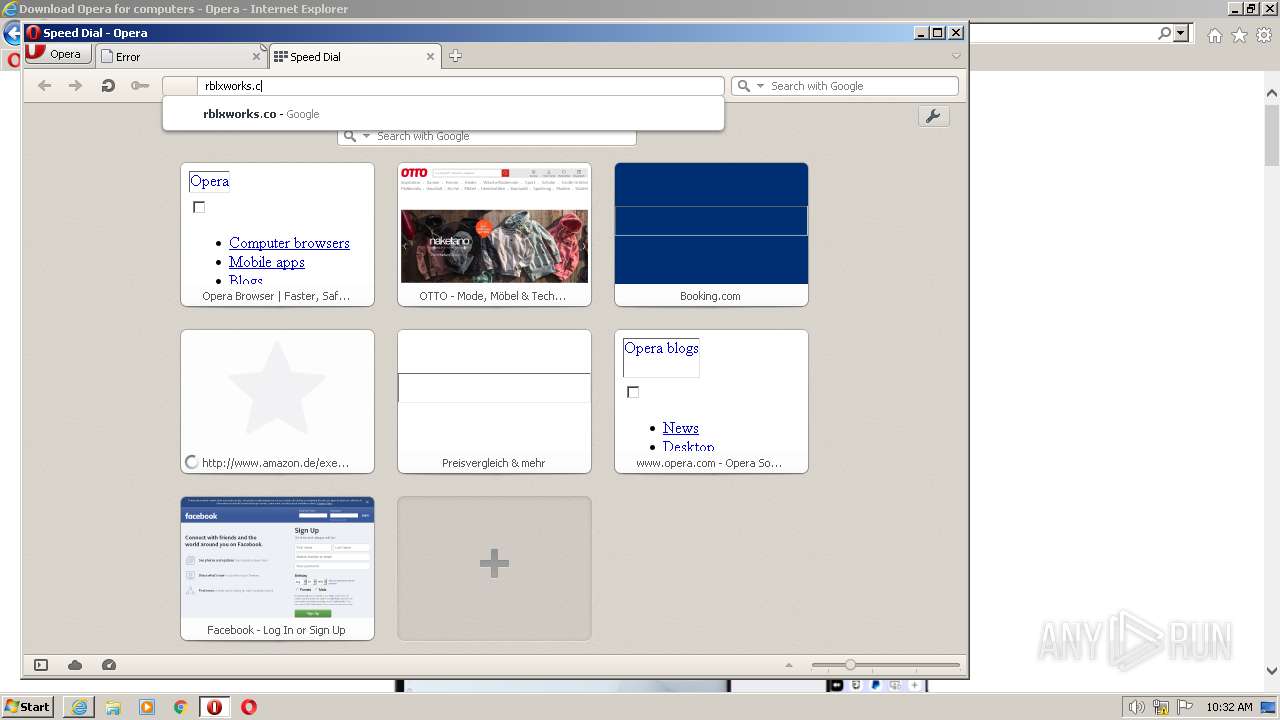This screenshot has width=1280, height=720.
Task: Open the volume speaker tray icon
Action: tap(1137, 707)
